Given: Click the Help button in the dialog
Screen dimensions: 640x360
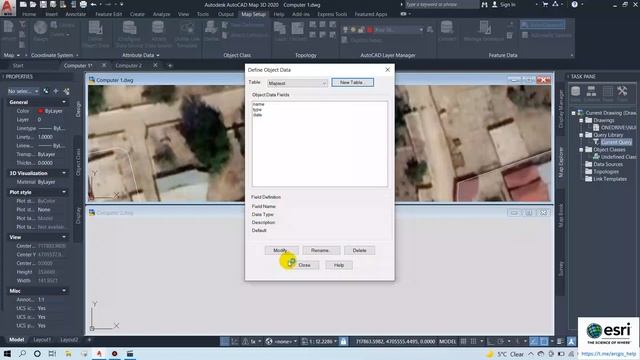Looking at the screenshot, I should pyautogui.click(x=339, y=265).
